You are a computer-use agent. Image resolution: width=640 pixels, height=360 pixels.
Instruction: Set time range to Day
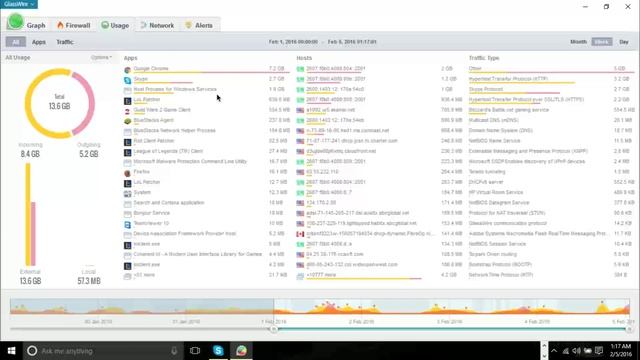[624, 42]
